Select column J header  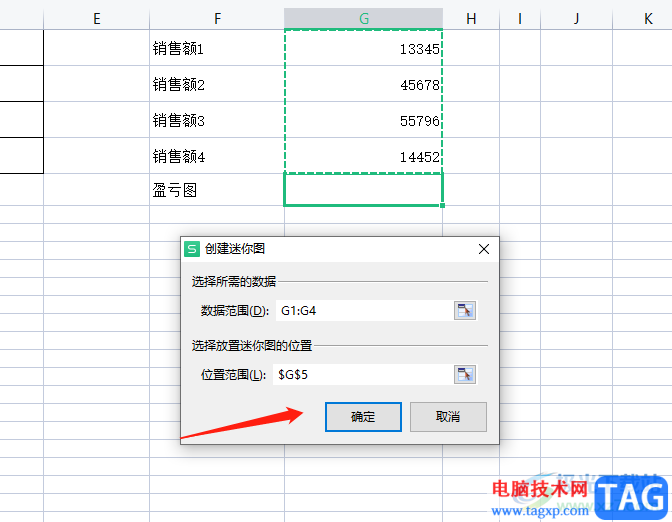[x=576, y=18]
